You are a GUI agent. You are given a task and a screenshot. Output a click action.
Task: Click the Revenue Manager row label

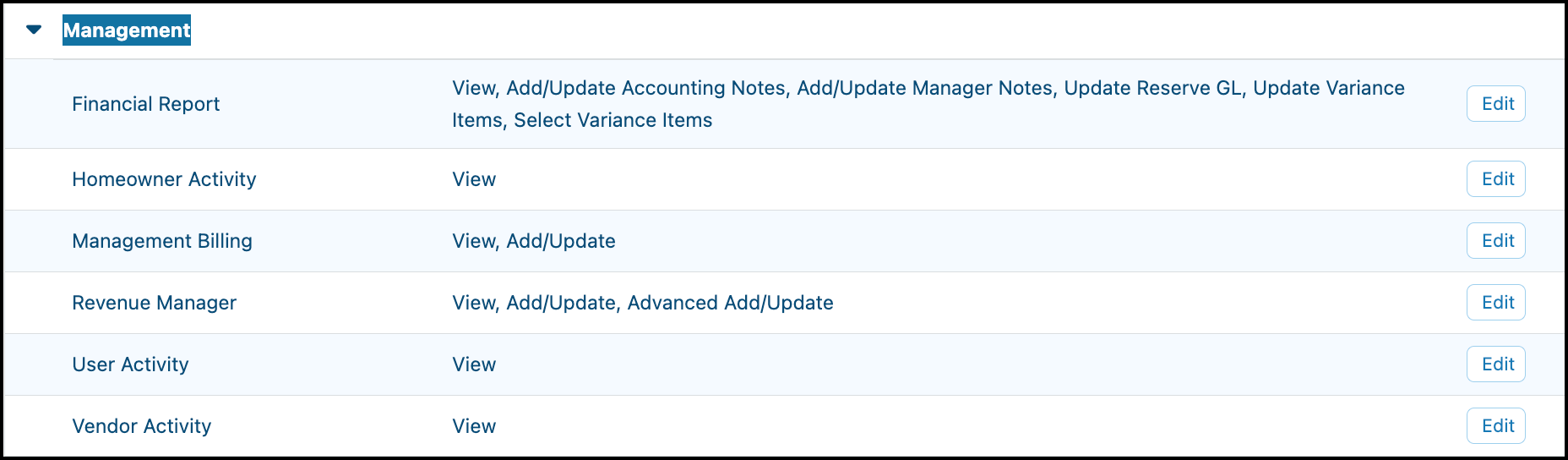[155, 303]
